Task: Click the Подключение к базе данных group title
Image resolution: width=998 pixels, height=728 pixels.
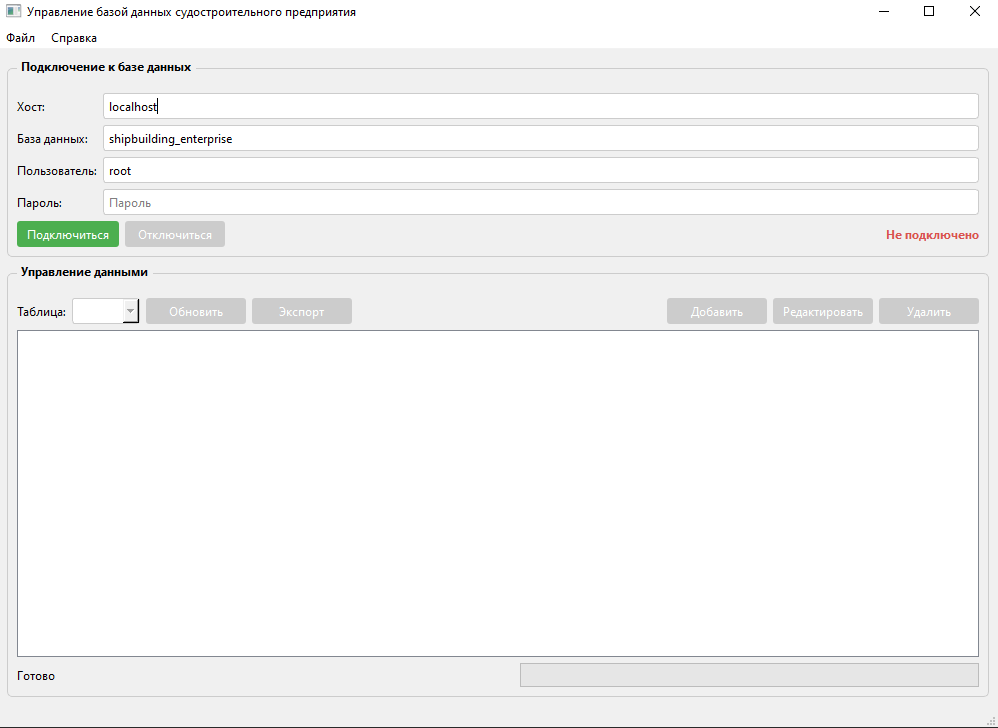Action: point(106,67)
